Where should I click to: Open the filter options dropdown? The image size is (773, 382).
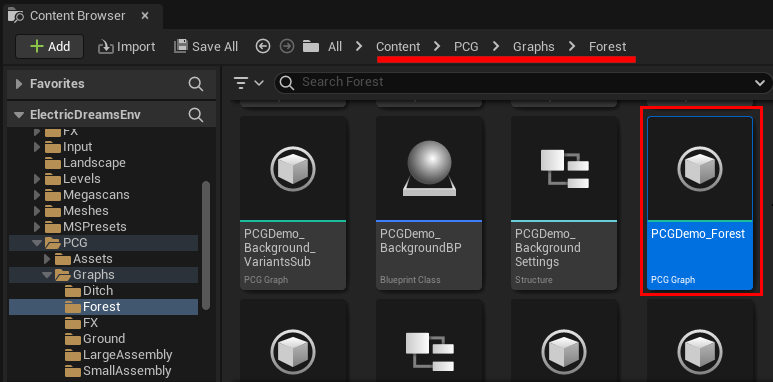click(x=249, y=83)
